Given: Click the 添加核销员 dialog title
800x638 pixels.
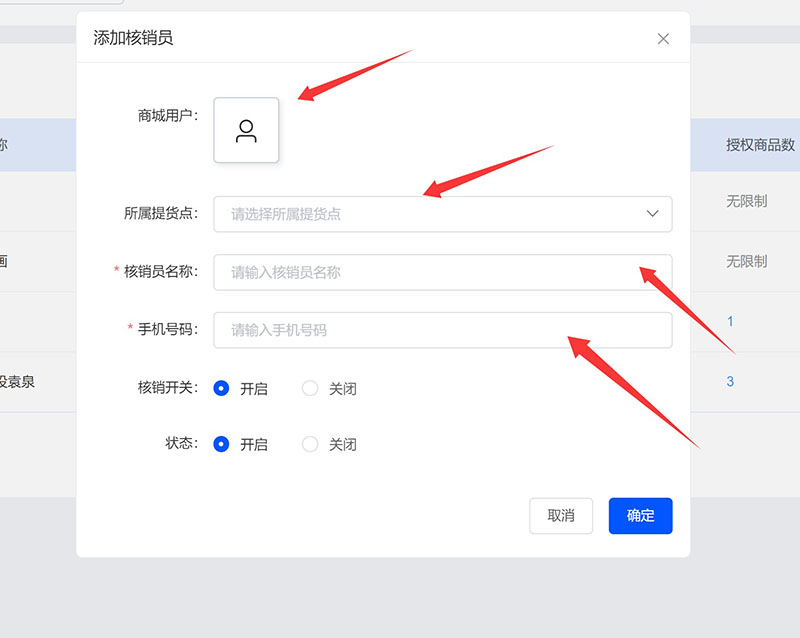Looking at the screenshot, I should click(133, 38).
